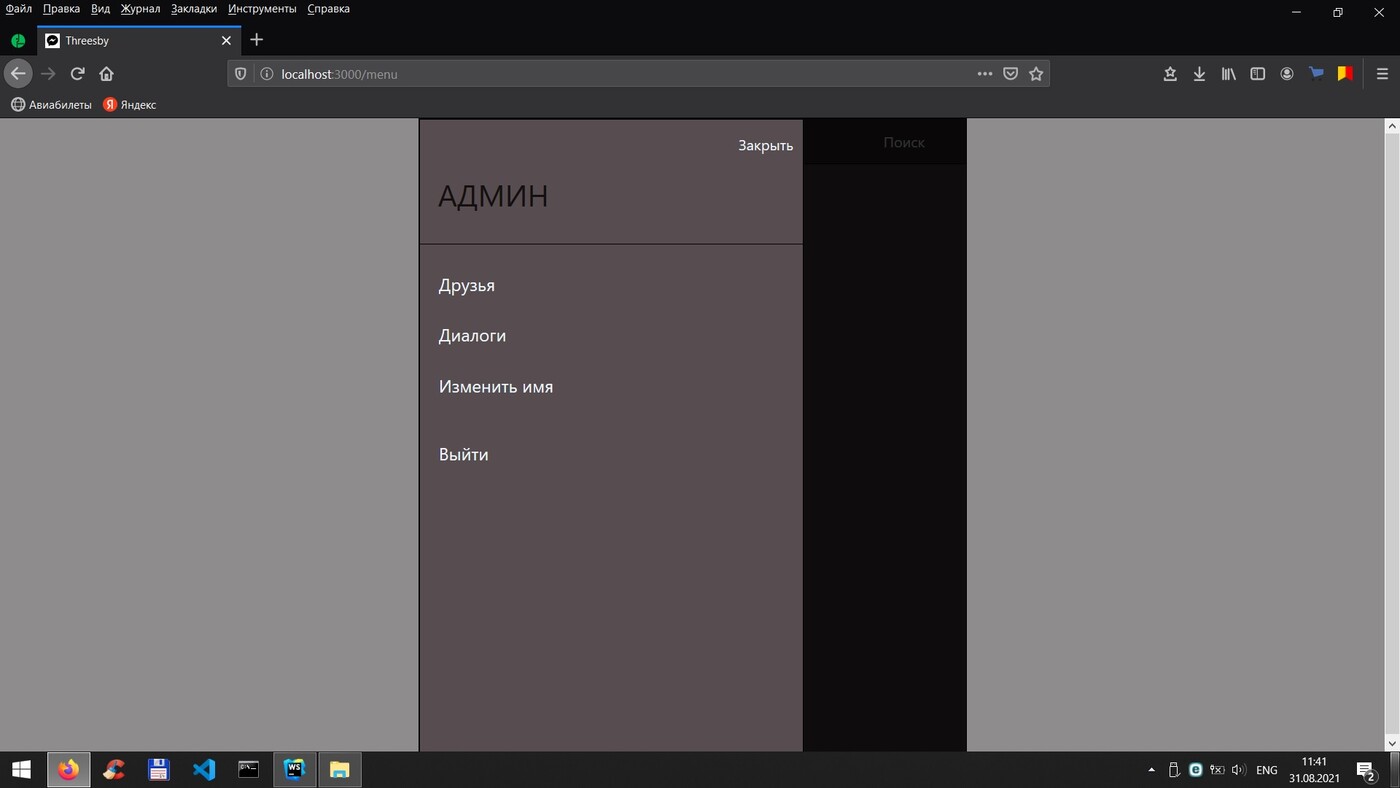Toggle the sidebar view icon

1258,74
